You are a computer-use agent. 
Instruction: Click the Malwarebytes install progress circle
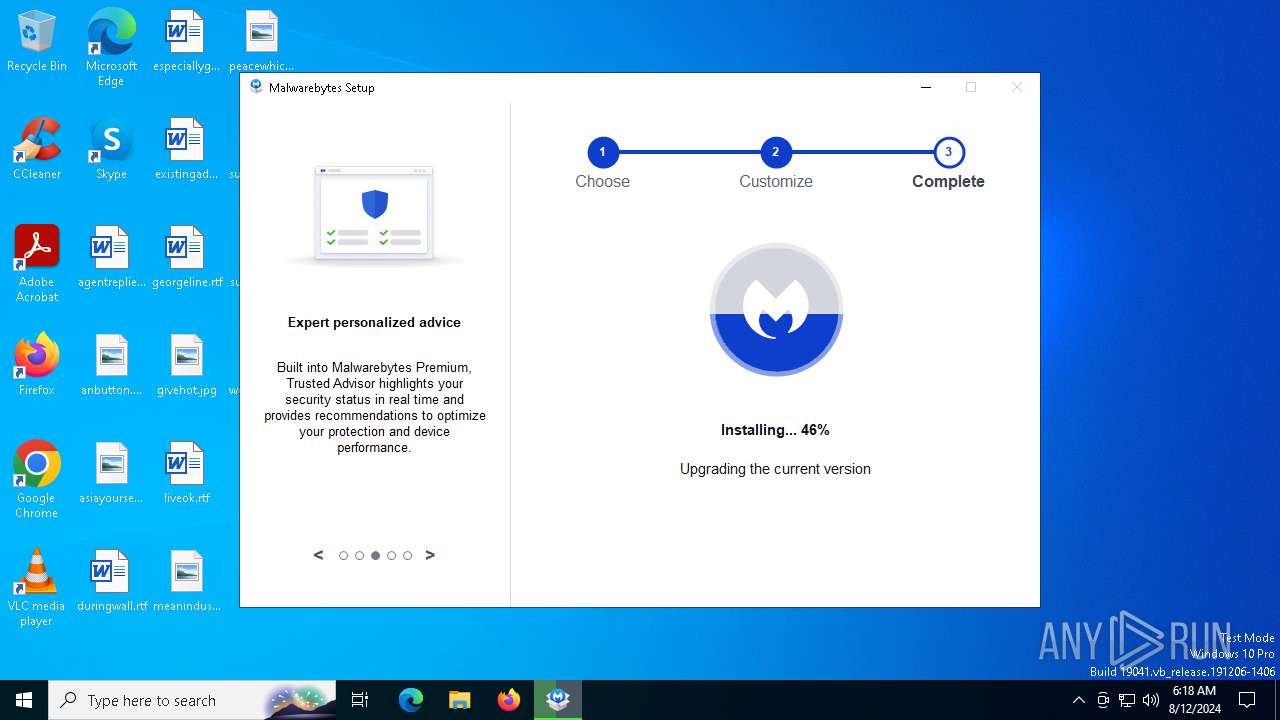776,310
